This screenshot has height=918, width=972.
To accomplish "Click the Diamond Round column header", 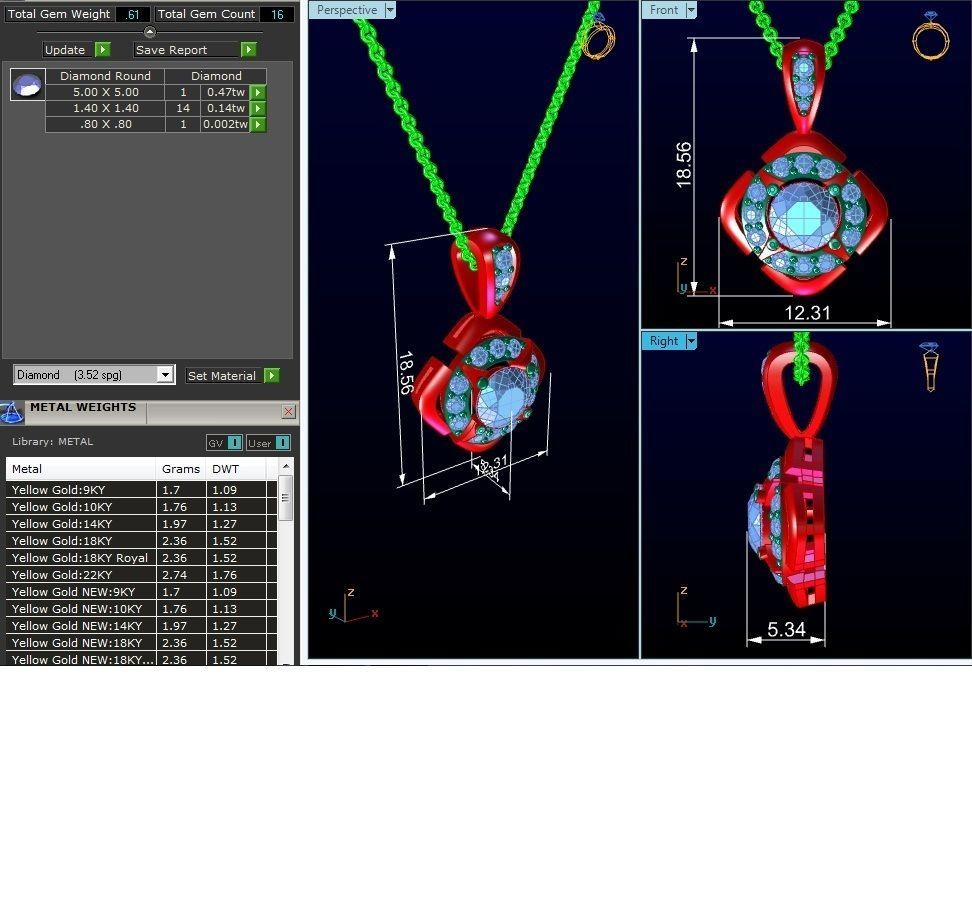I will point(105,76).
